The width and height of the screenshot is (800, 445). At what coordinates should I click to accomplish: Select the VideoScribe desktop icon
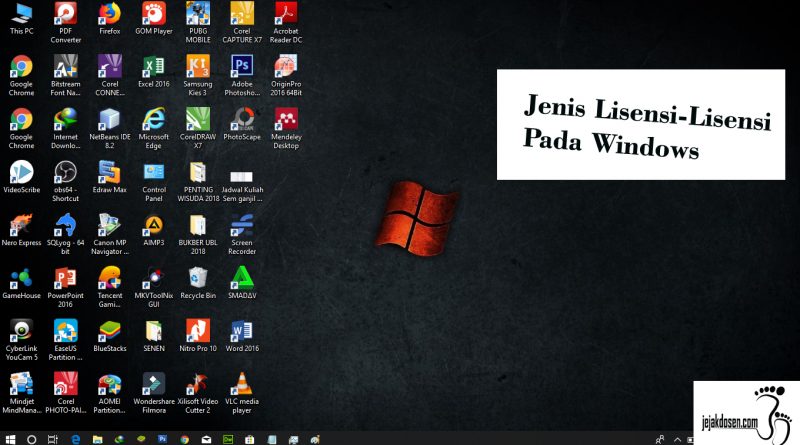click(21, 177)
